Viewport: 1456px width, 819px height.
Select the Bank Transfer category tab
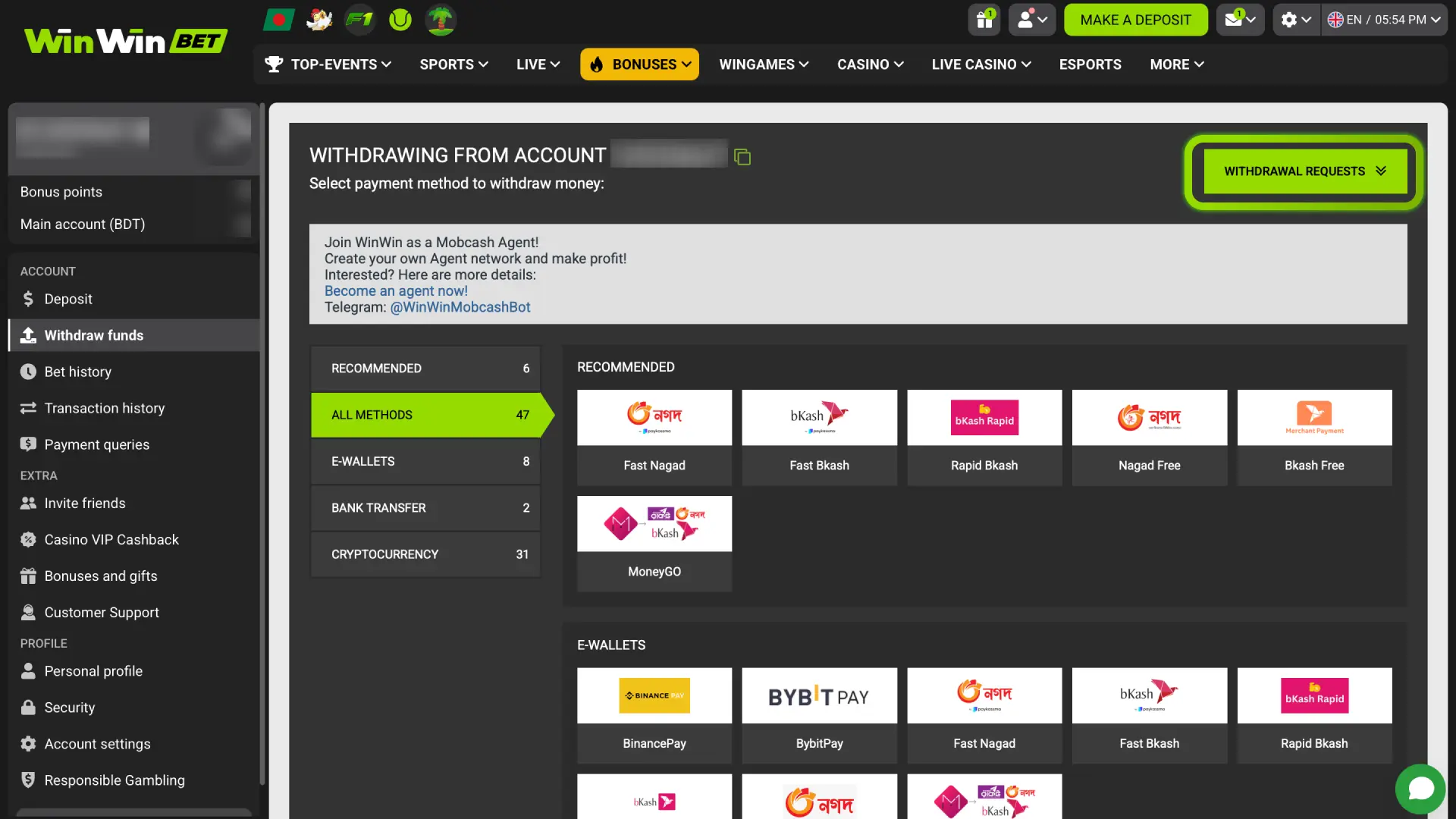point(425,508)
